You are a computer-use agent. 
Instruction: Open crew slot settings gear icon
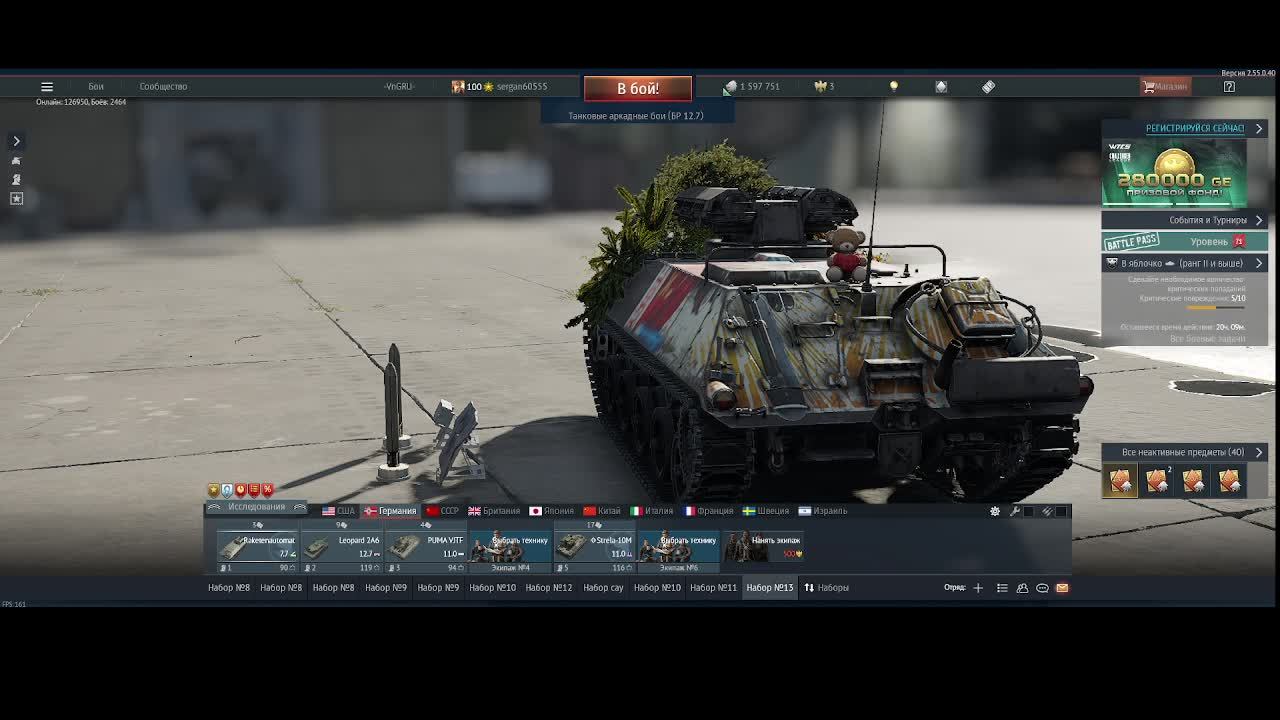point(995,511)
